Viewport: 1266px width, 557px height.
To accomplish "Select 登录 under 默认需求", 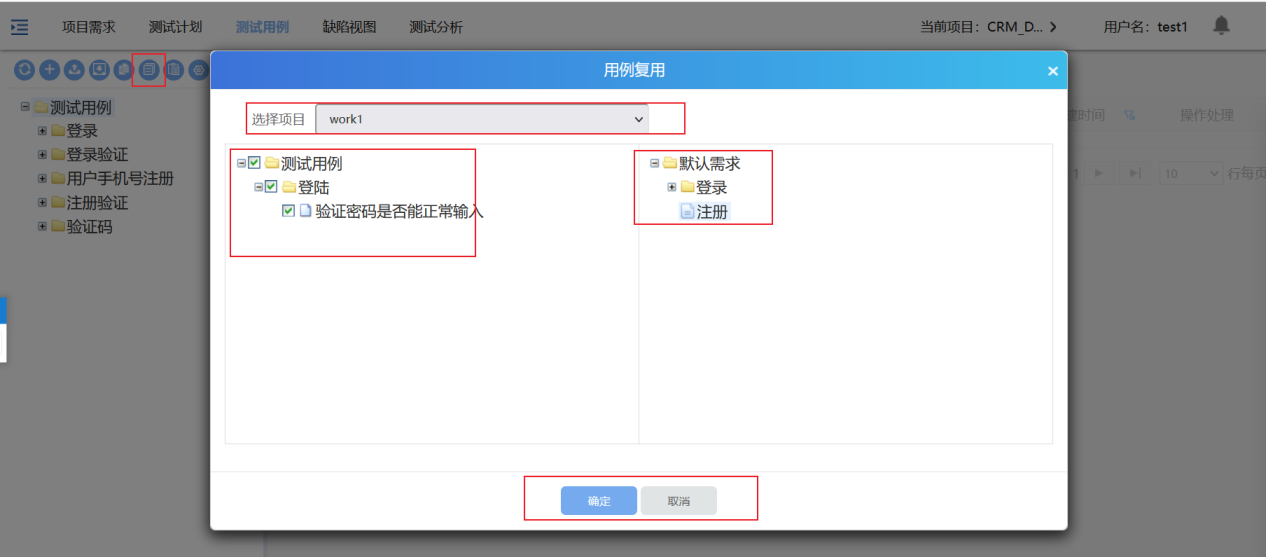I will coord(712,187).
